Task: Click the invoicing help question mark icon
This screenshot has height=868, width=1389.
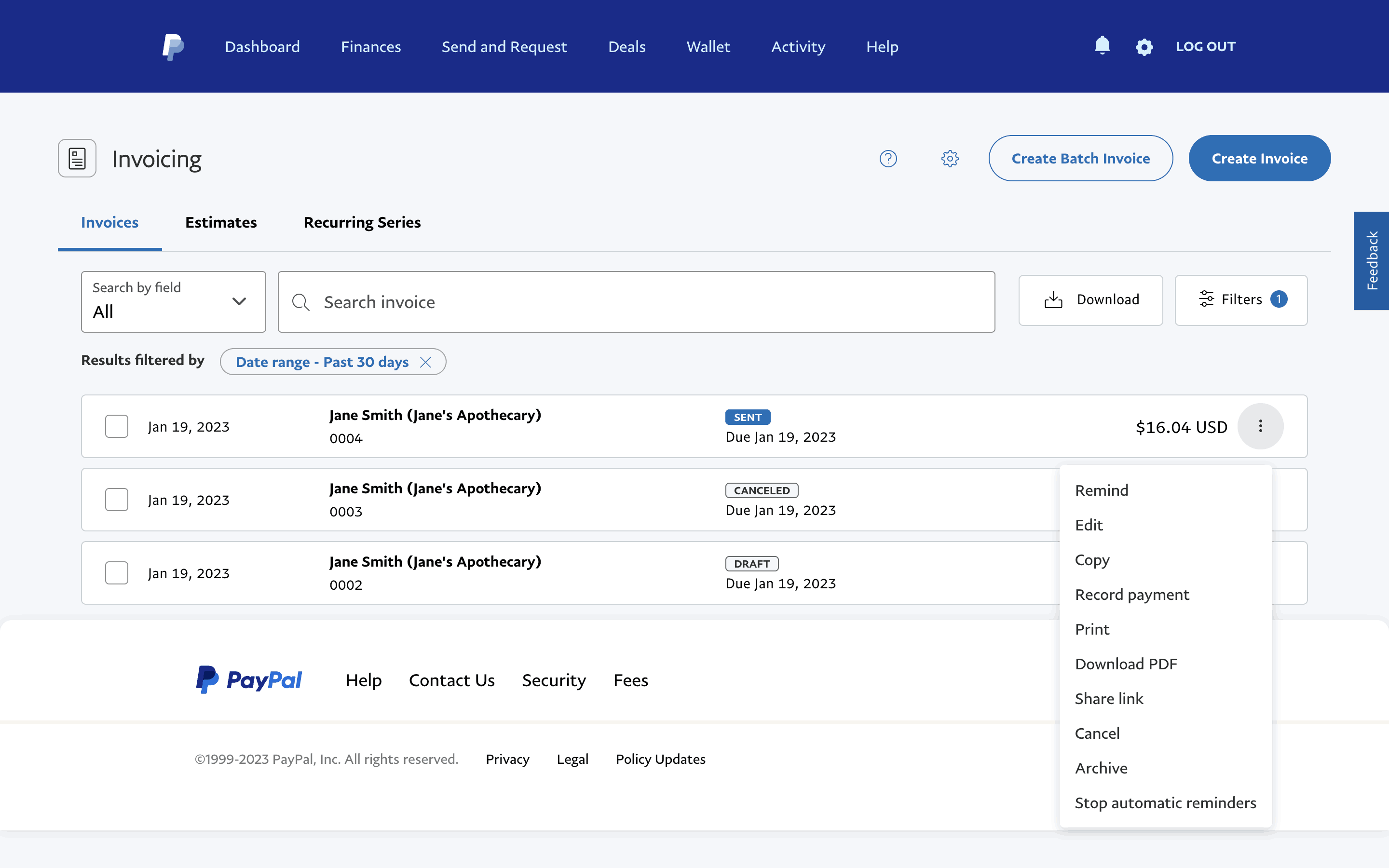Action: 888,159
